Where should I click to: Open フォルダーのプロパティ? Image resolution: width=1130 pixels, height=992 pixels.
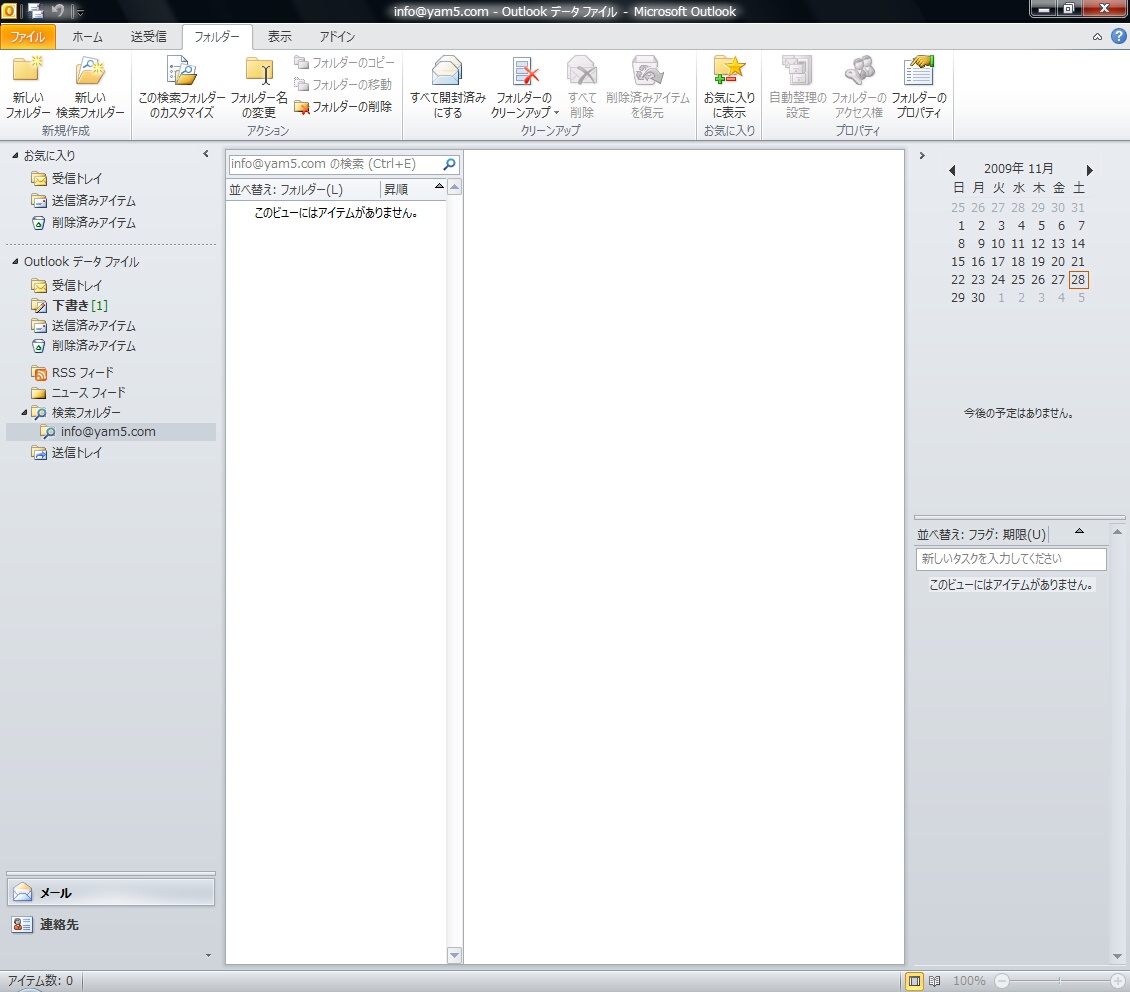(919, 86)
